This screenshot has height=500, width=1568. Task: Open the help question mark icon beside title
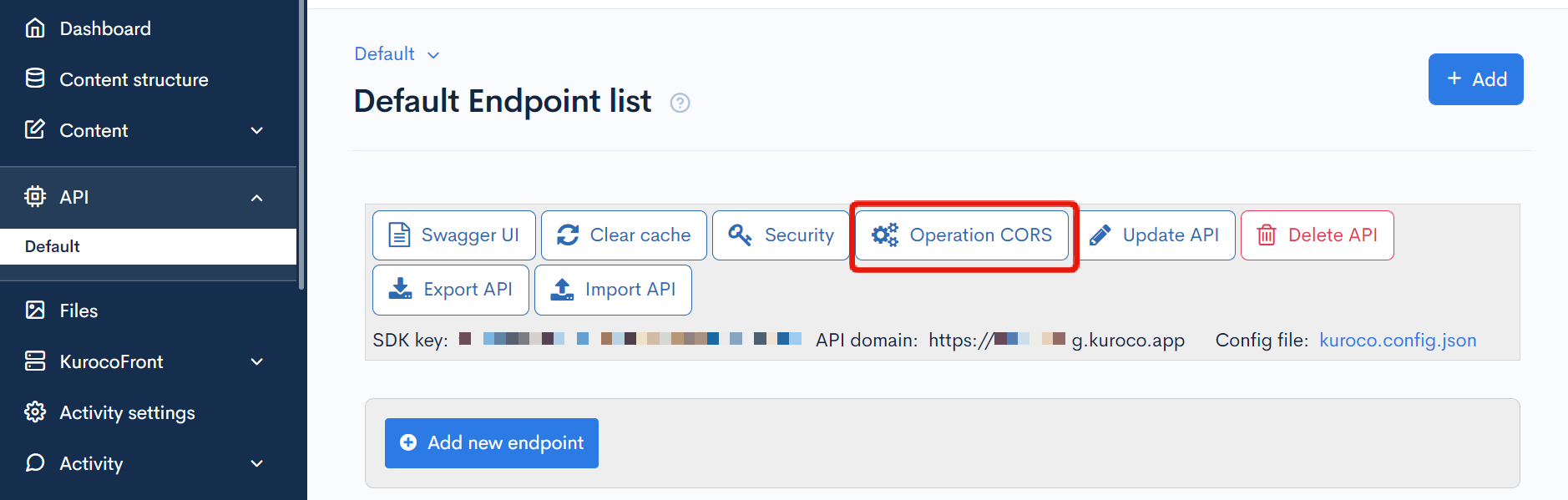680,103
